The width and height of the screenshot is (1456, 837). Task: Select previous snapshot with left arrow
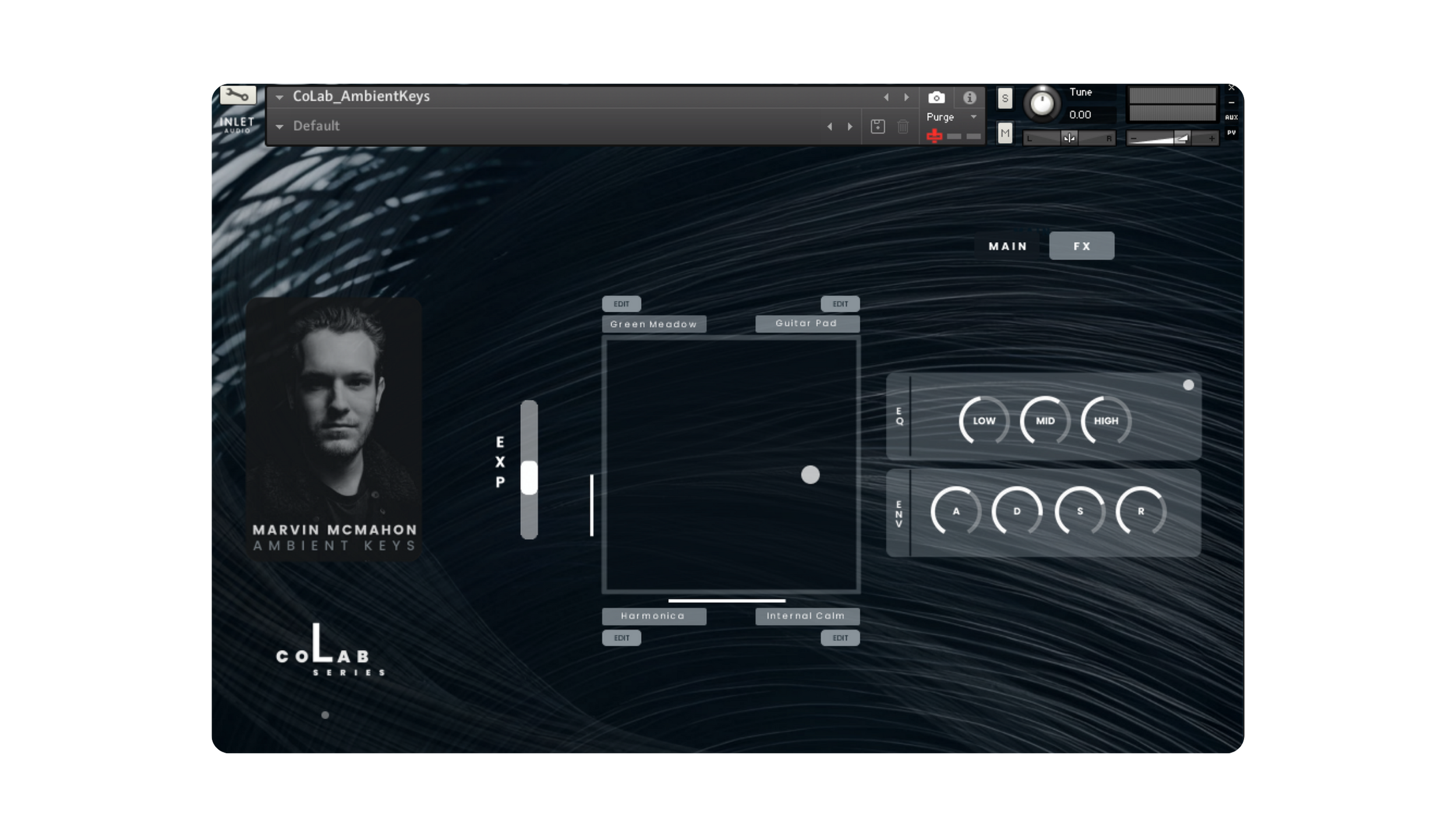829,126
